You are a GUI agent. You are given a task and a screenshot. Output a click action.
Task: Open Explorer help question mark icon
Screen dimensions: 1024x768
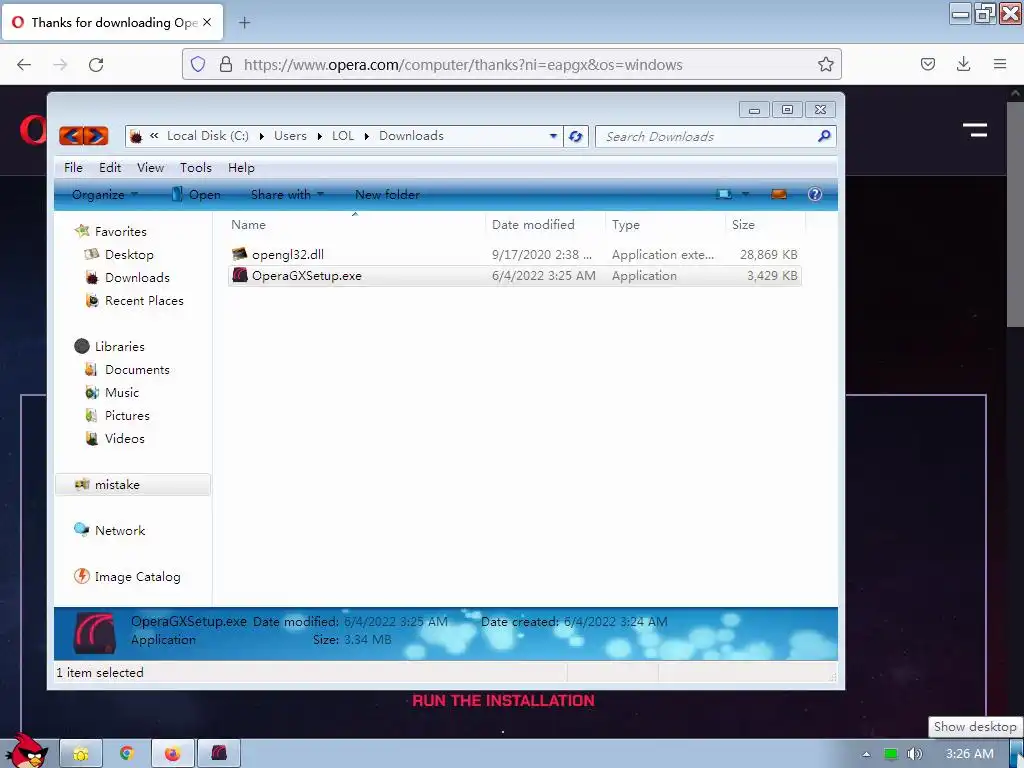(x=814, y=194)
